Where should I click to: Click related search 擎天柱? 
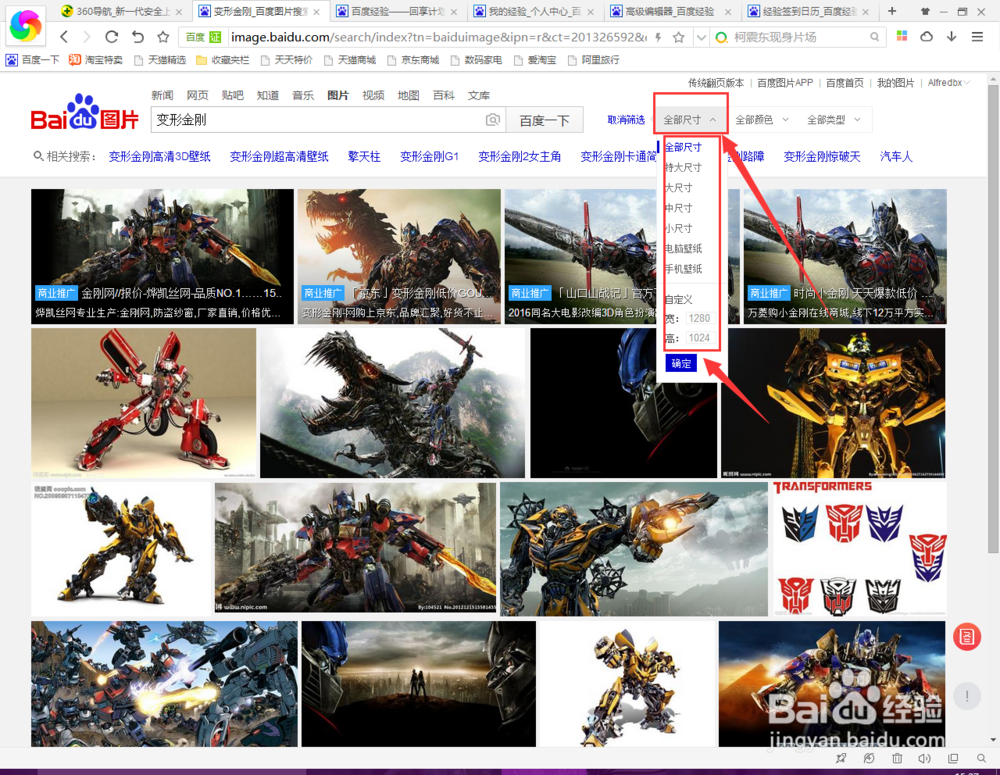click(364, 156)
